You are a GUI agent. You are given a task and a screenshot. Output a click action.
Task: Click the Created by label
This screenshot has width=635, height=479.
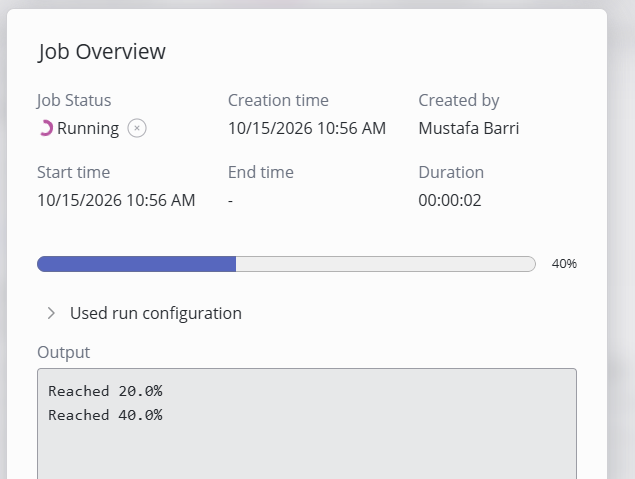click(x=459, y=100)
